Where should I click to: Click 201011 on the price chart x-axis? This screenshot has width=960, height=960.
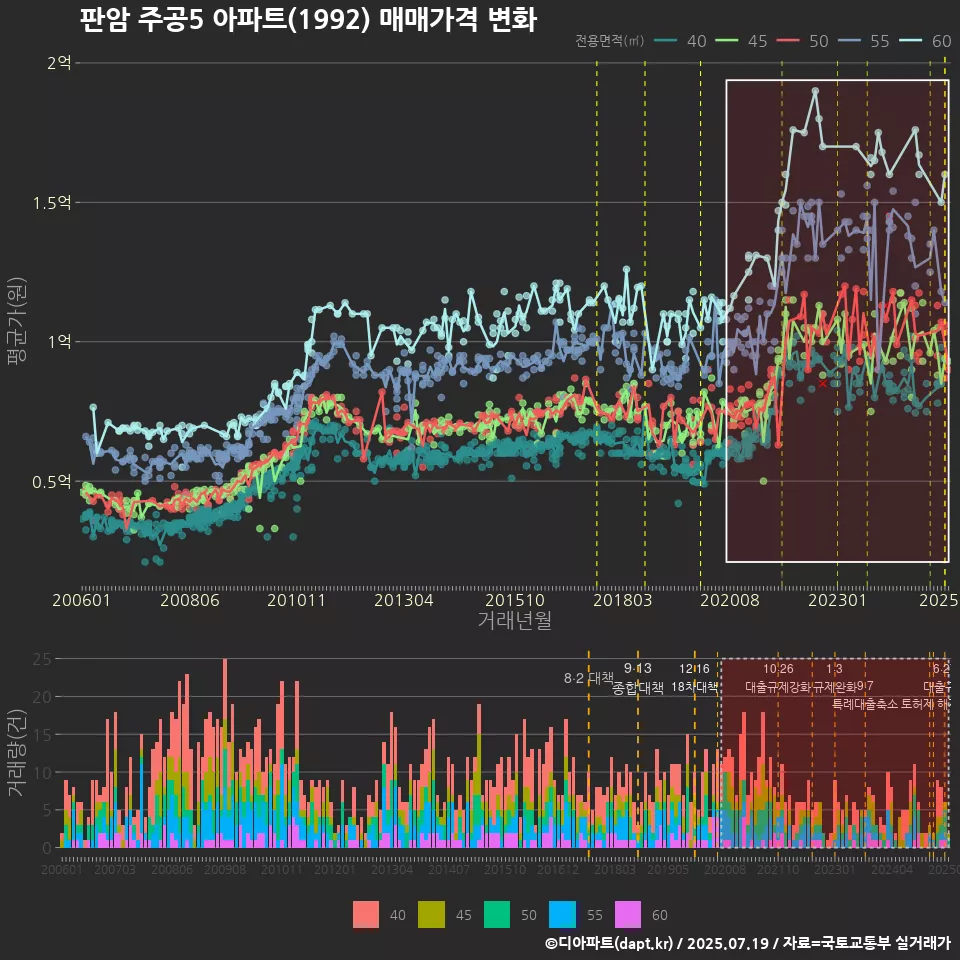(296, 600)
